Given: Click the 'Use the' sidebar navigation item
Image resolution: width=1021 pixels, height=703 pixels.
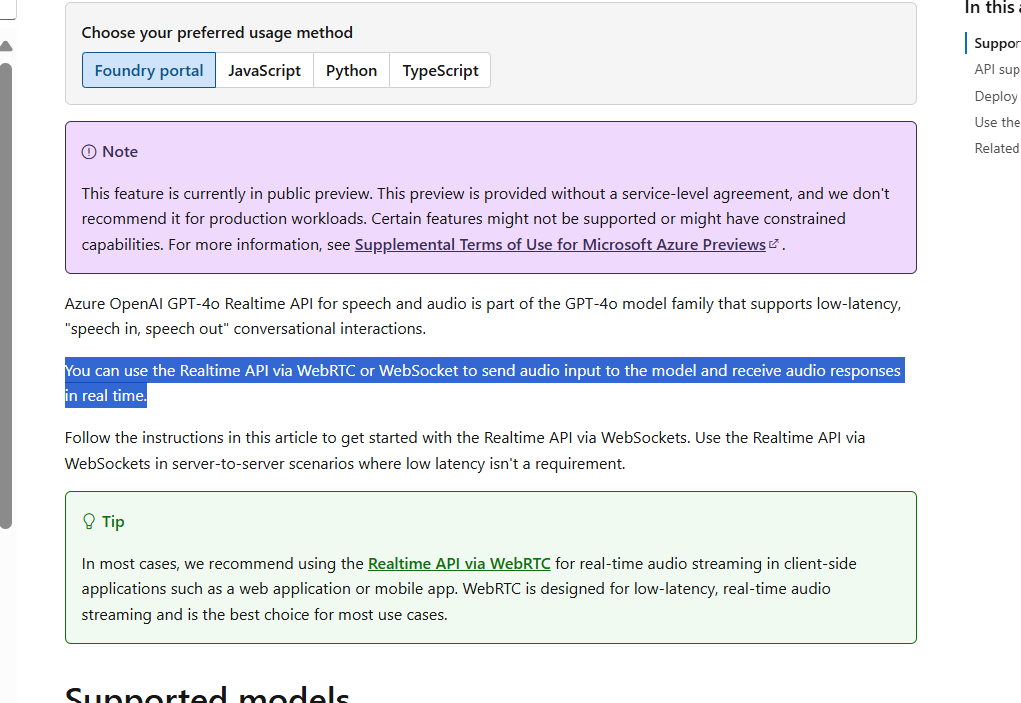Looking at the screenshot, I should coord(996,122).
